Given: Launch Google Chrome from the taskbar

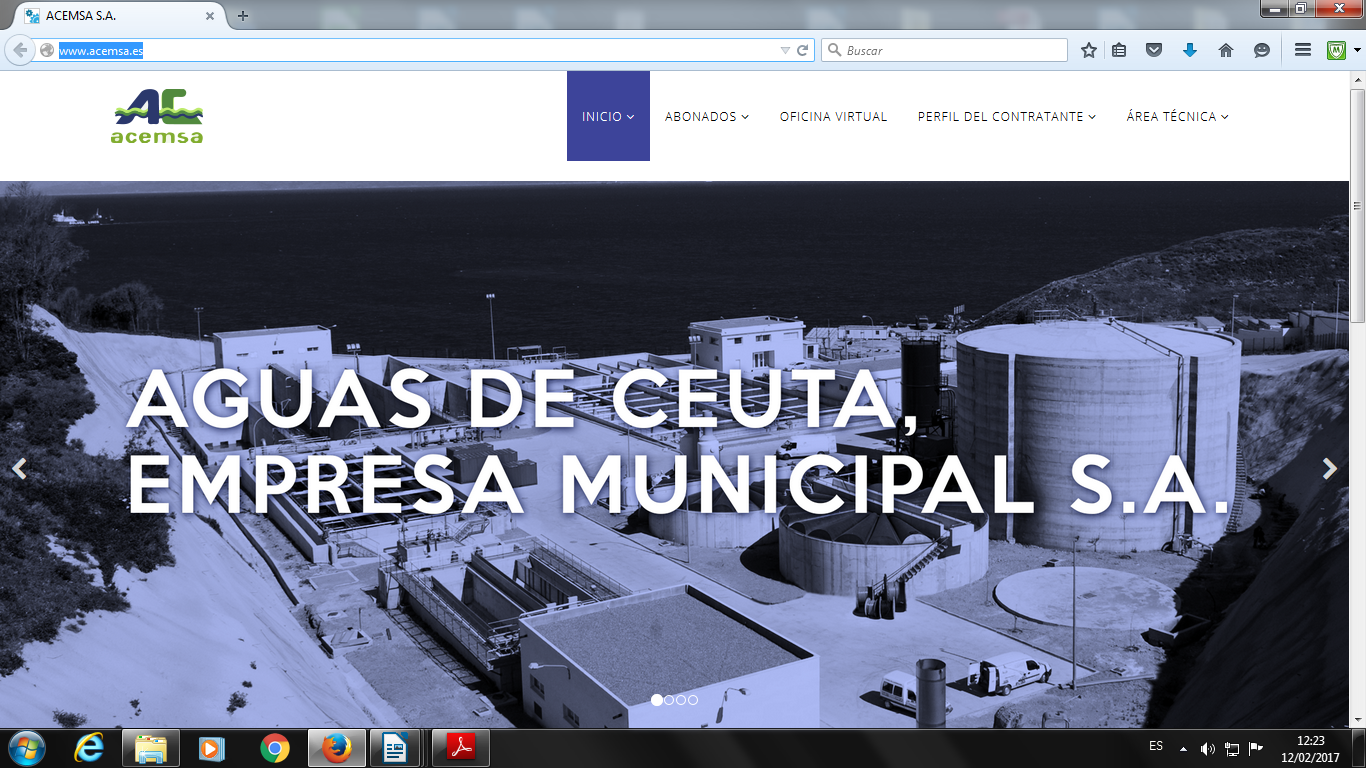Looking at the screenshot, I should pyautogui.click(x=274, y=748).
